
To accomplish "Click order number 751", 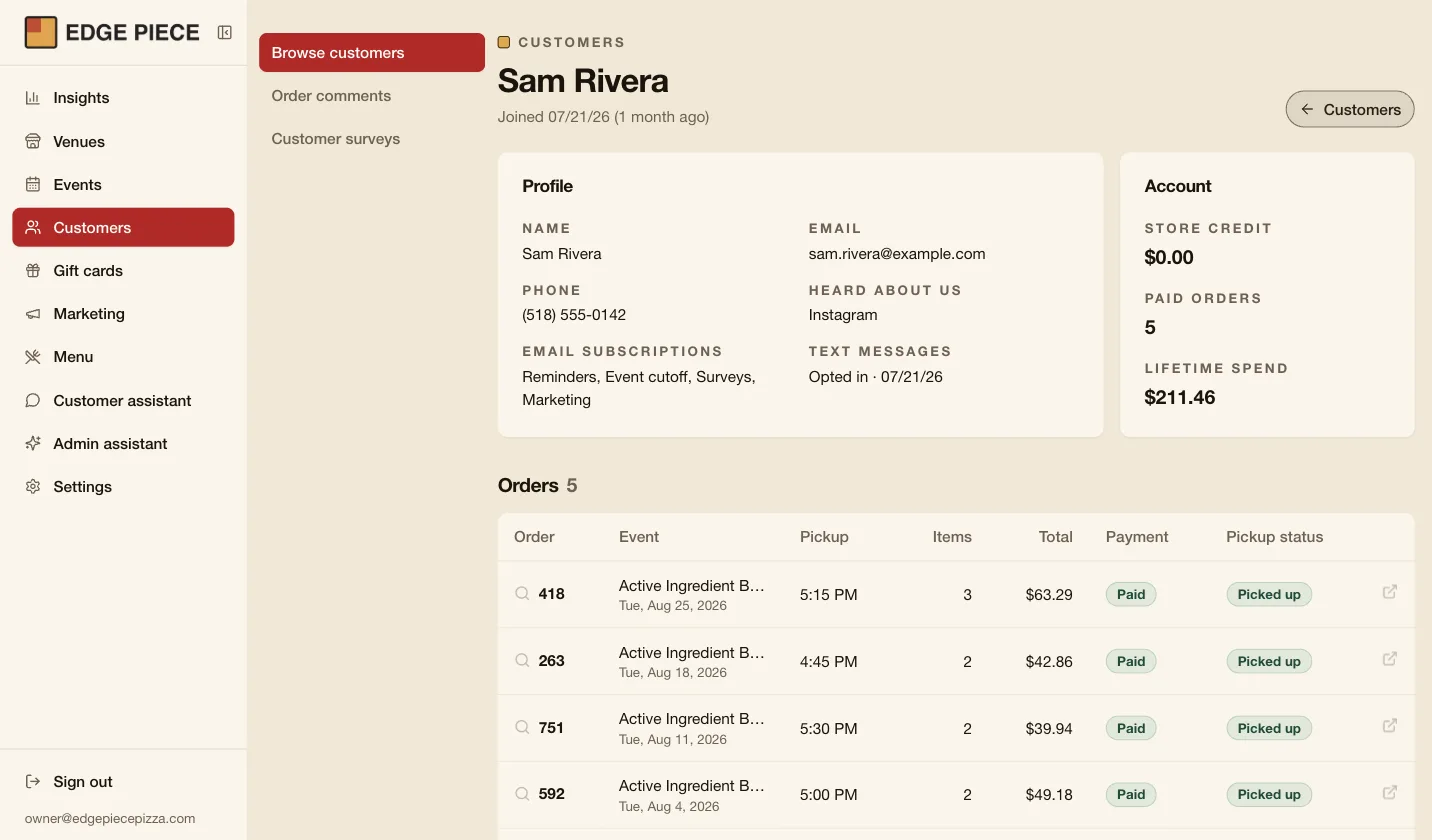I will click(x=551, y=728).
